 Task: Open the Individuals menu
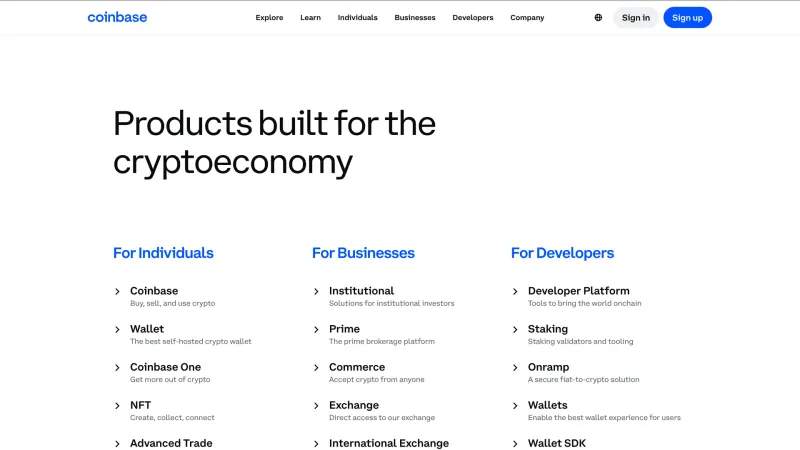(x=358, y=17)
